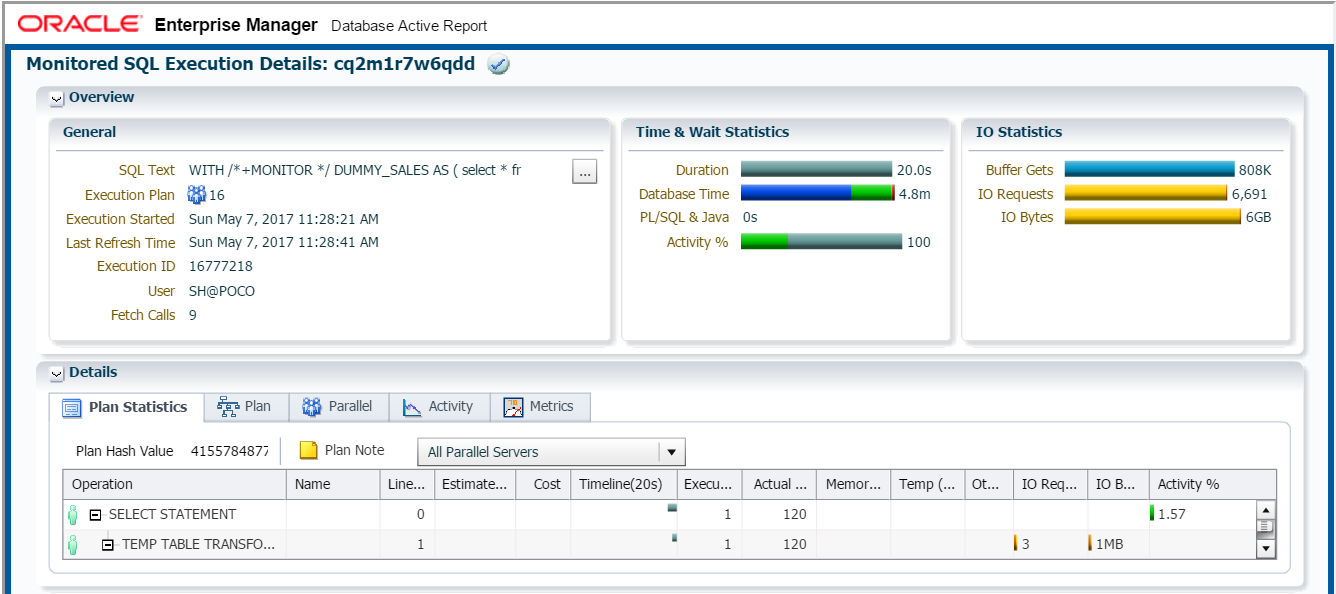Click the Execution ID value 16777218
The width and height of the screenshot is (1336, 594).
click(220, 266)
